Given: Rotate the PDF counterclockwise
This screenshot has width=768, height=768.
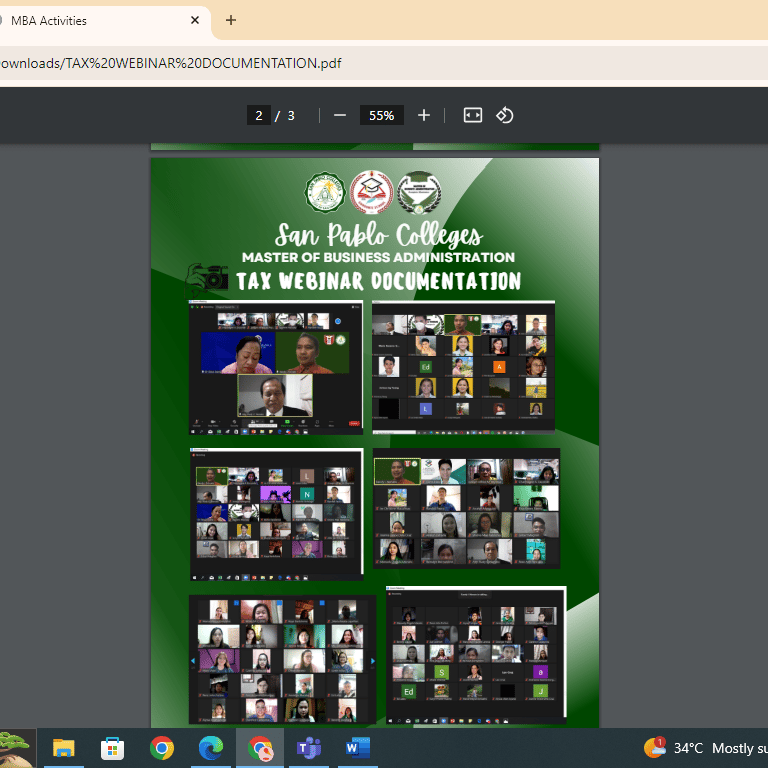Looking at the screenshot, I should [504, 116].
